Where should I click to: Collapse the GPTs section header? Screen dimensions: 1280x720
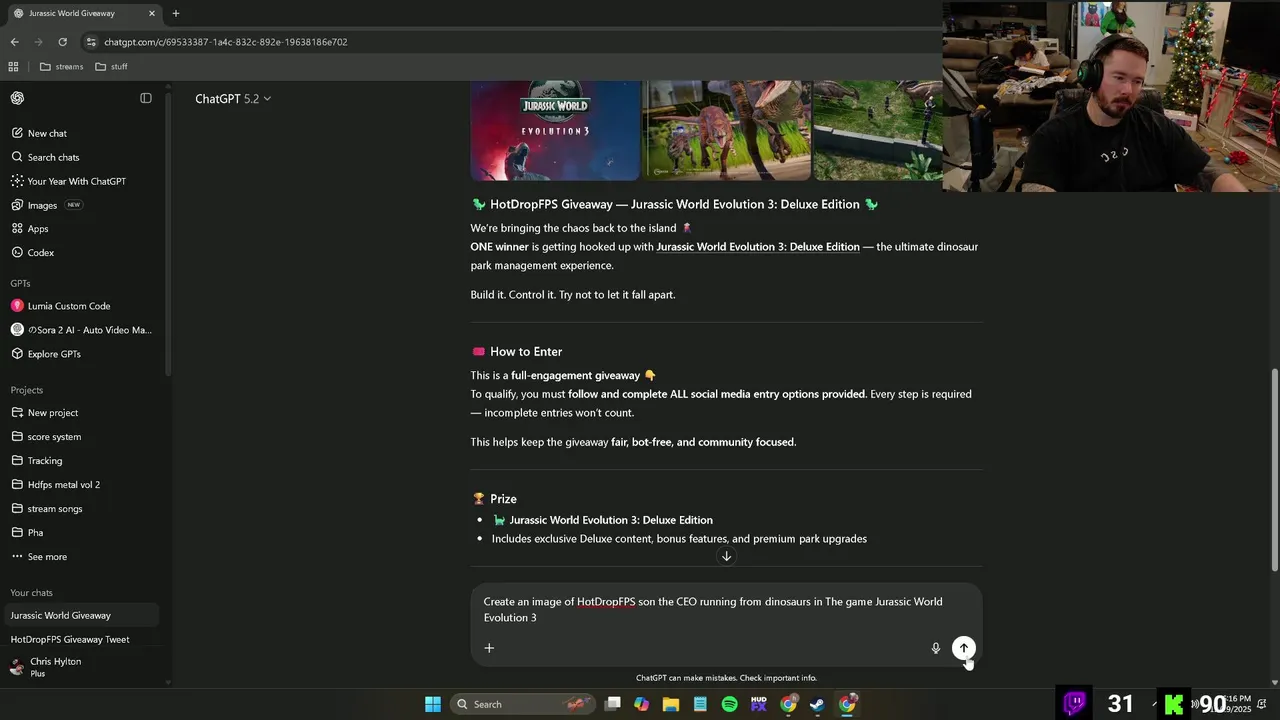click(x=20, y=283)
